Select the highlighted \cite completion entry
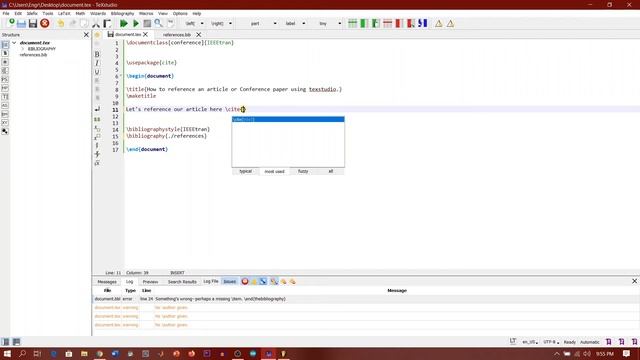The width and height of the screenshot is (640, 360). (288, 119)
